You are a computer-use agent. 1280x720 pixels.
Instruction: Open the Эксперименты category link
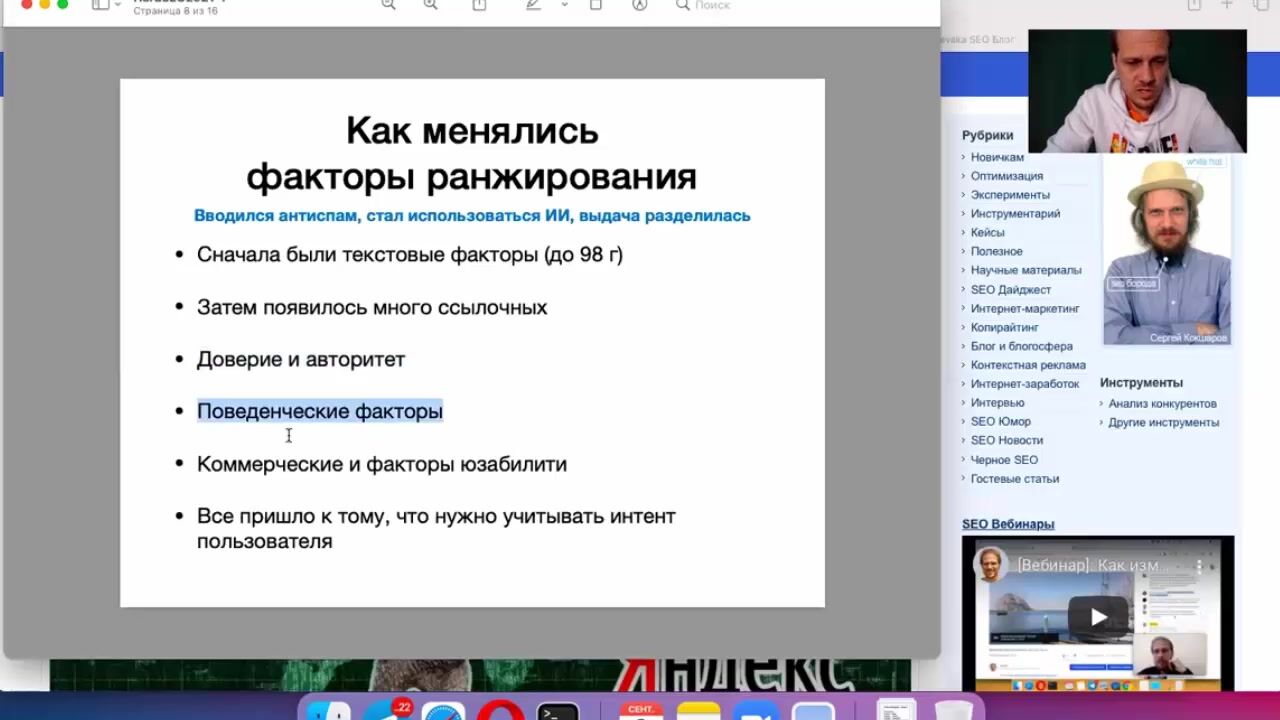pyautogui.click(x=1010, y=195)
